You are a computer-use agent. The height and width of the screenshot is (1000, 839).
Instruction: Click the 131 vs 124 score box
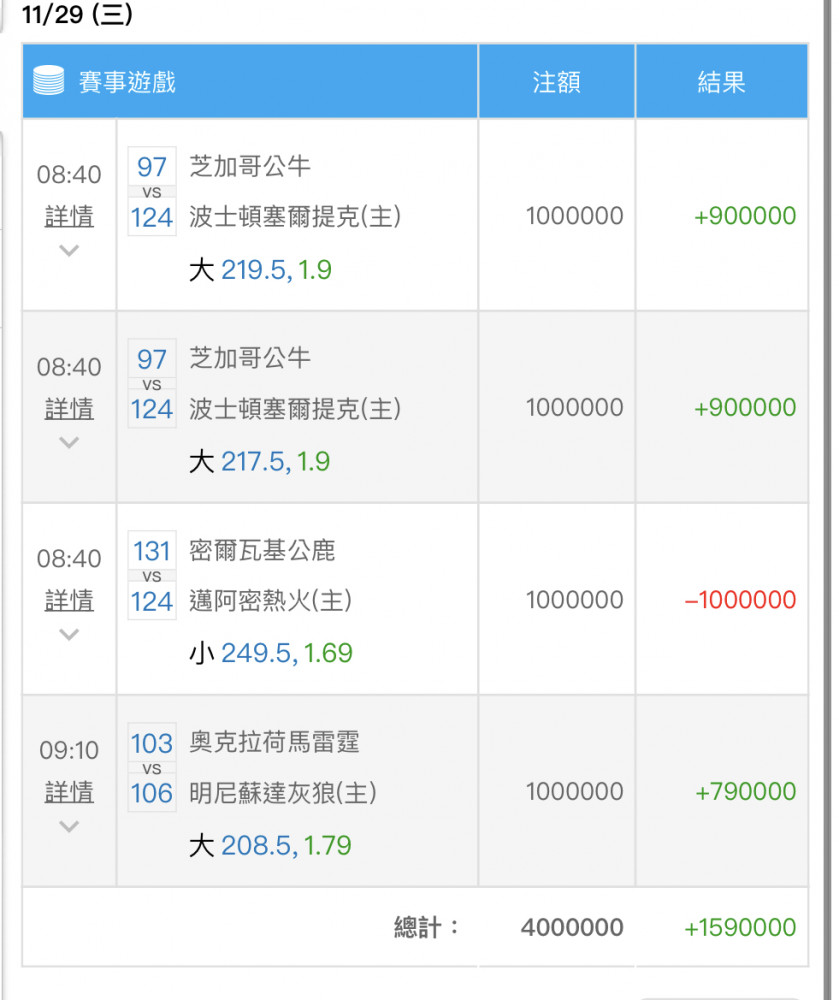(152, 576)
